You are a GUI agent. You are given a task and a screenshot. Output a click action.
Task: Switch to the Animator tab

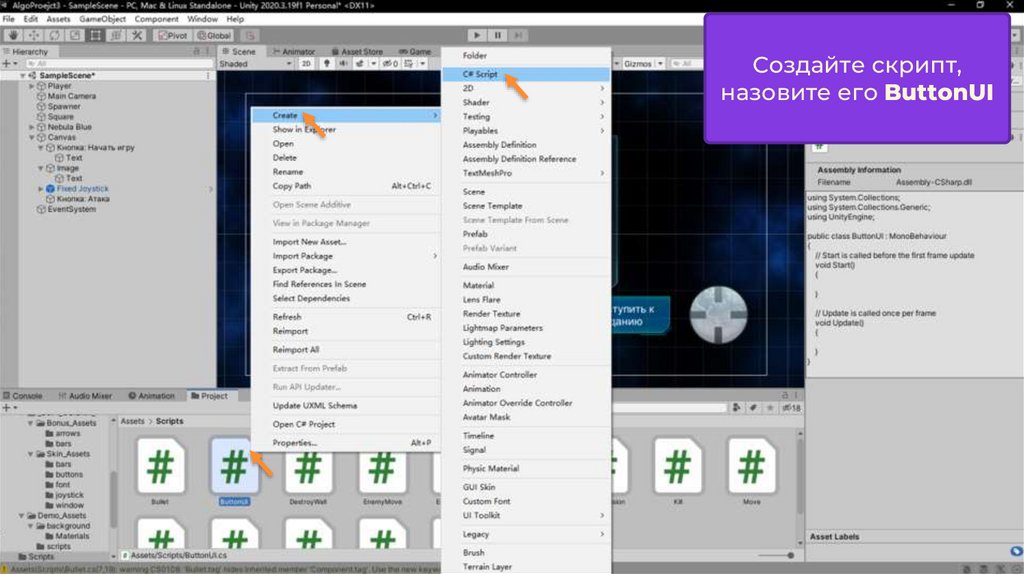294,51
